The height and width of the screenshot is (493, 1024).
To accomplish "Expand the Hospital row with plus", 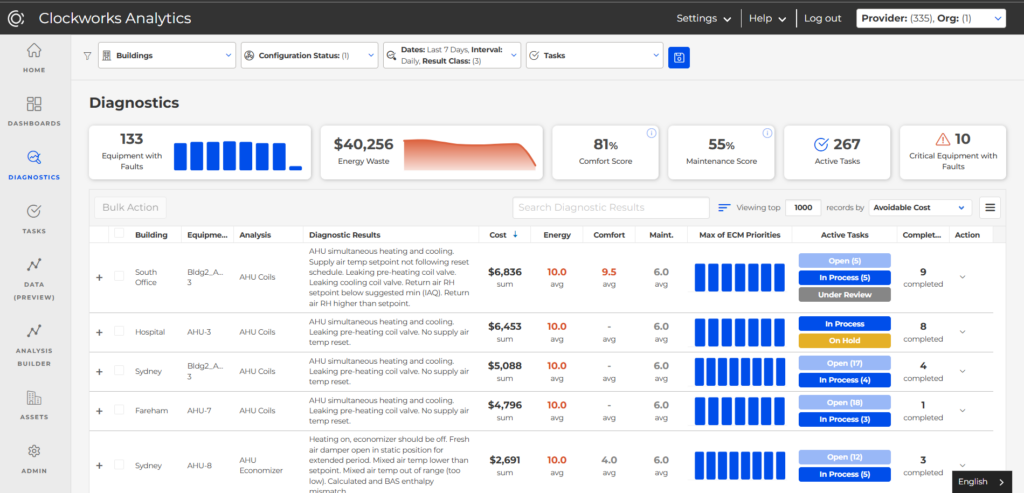I will click(99, 332).
